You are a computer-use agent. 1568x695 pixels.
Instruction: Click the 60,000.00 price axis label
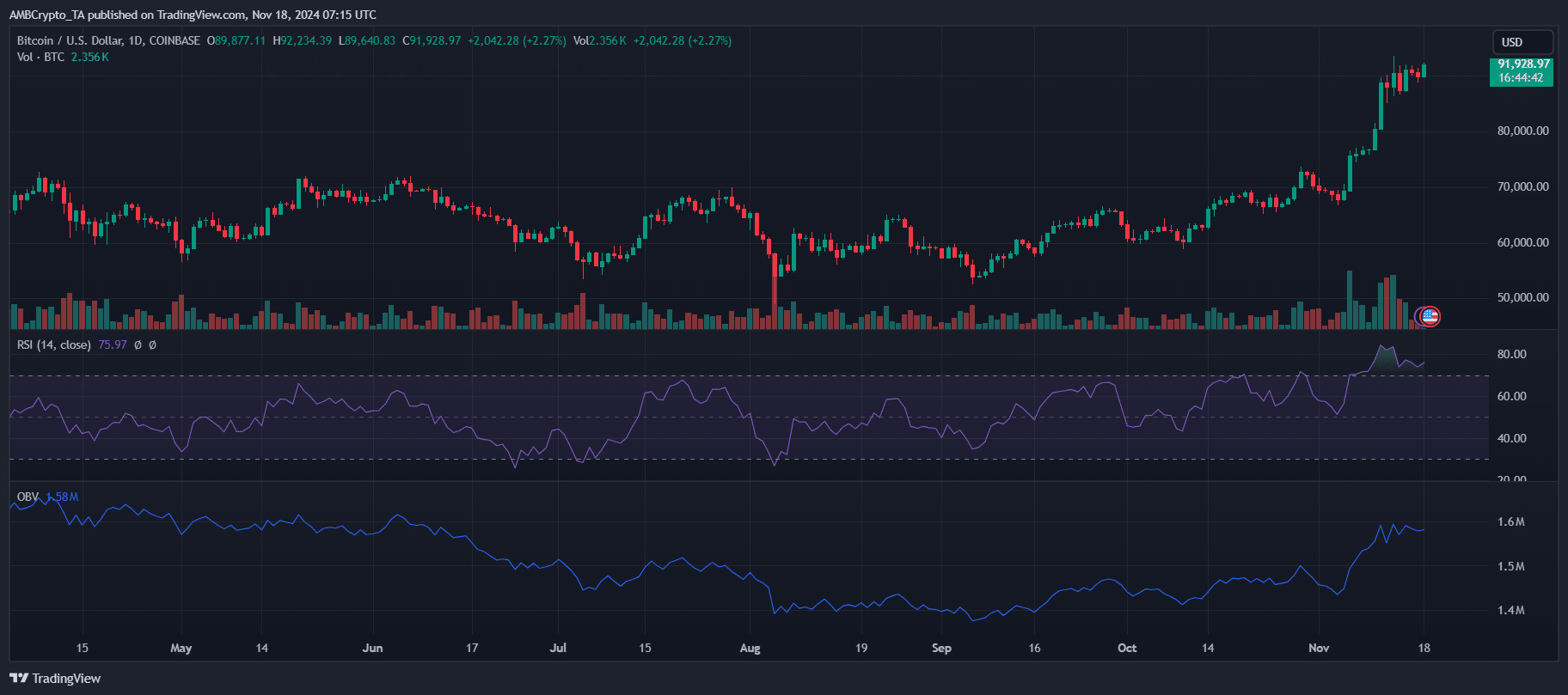[x=1523, y=242]
